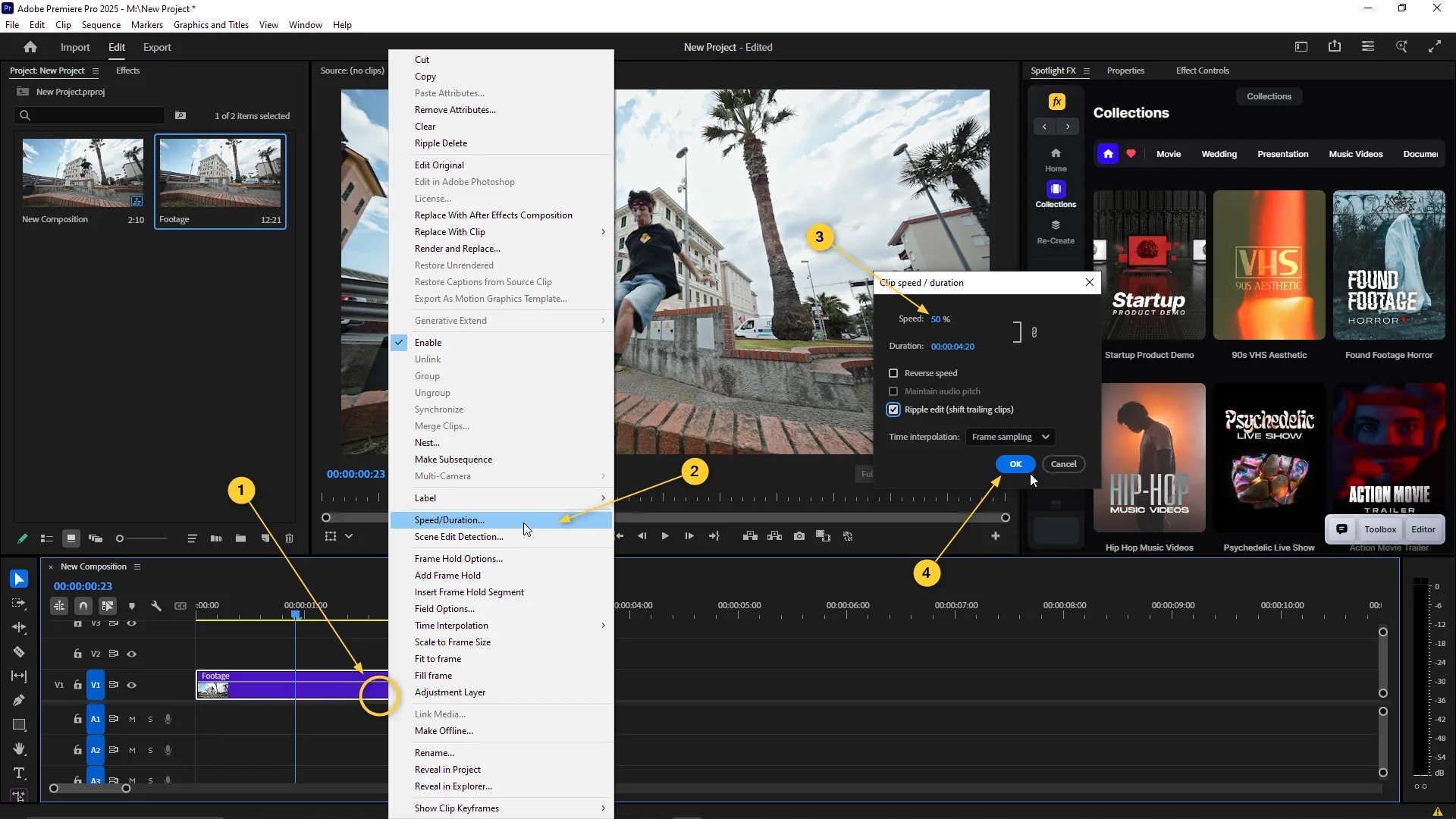Toggle visibility of track V2

point(132,654)
